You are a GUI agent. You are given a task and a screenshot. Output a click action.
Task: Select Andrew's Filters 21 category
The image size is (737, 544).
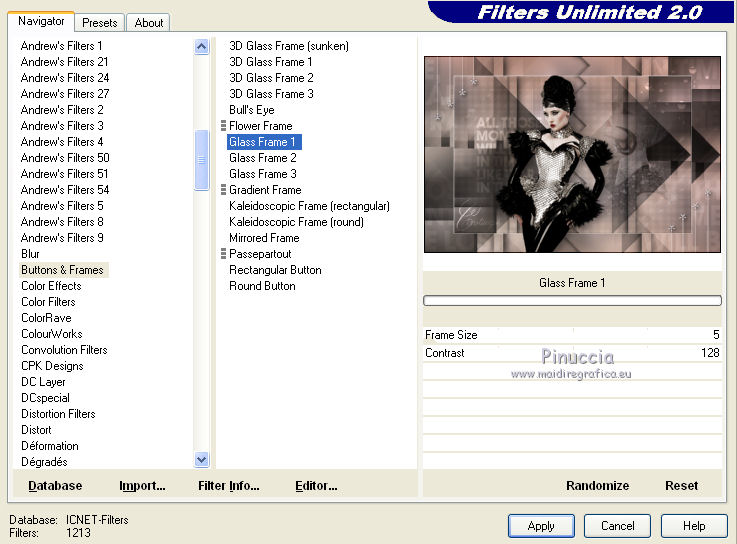pos(64,62)
